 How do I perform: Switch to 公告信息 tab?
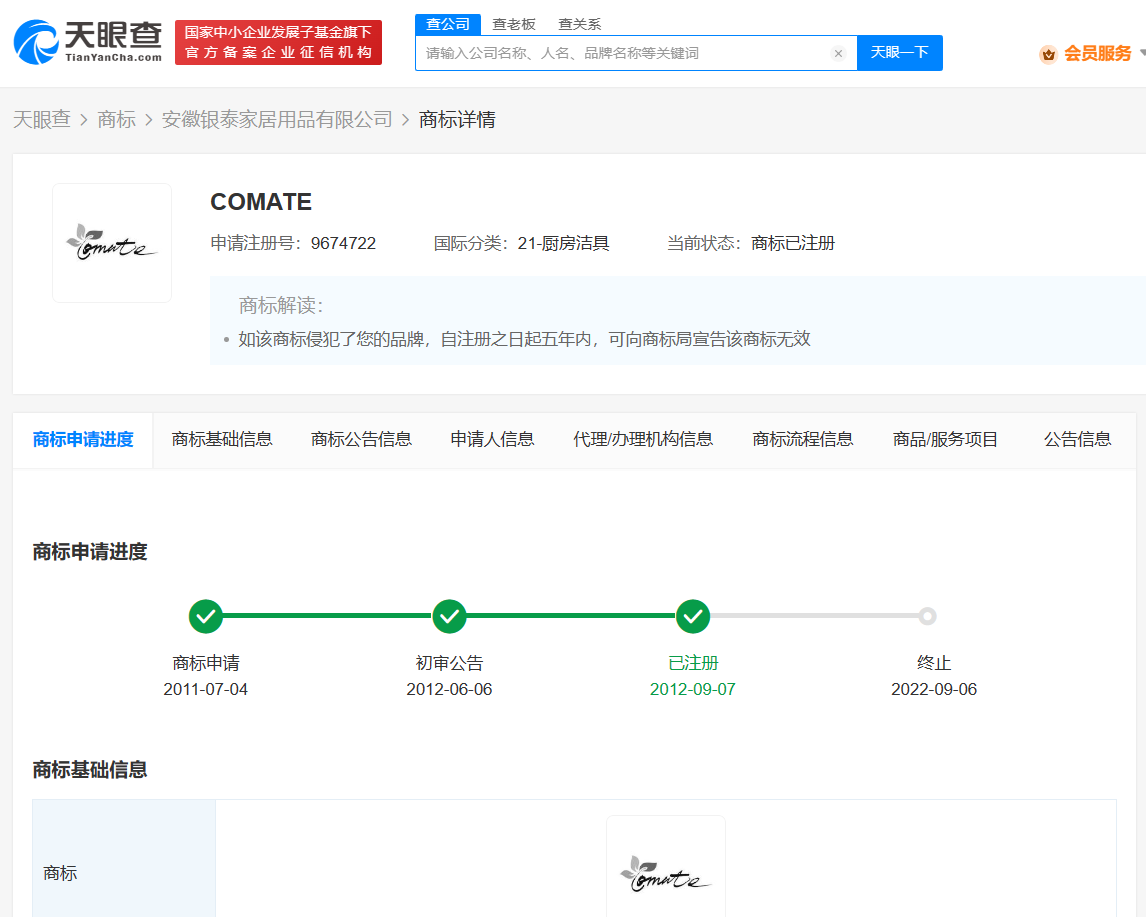click(x=1077, y=439)
